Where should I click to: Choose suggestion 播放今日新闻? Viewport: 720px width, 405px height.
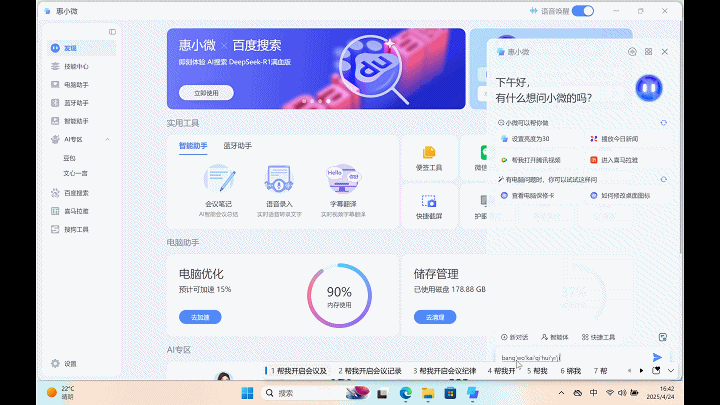pos(614,139)
